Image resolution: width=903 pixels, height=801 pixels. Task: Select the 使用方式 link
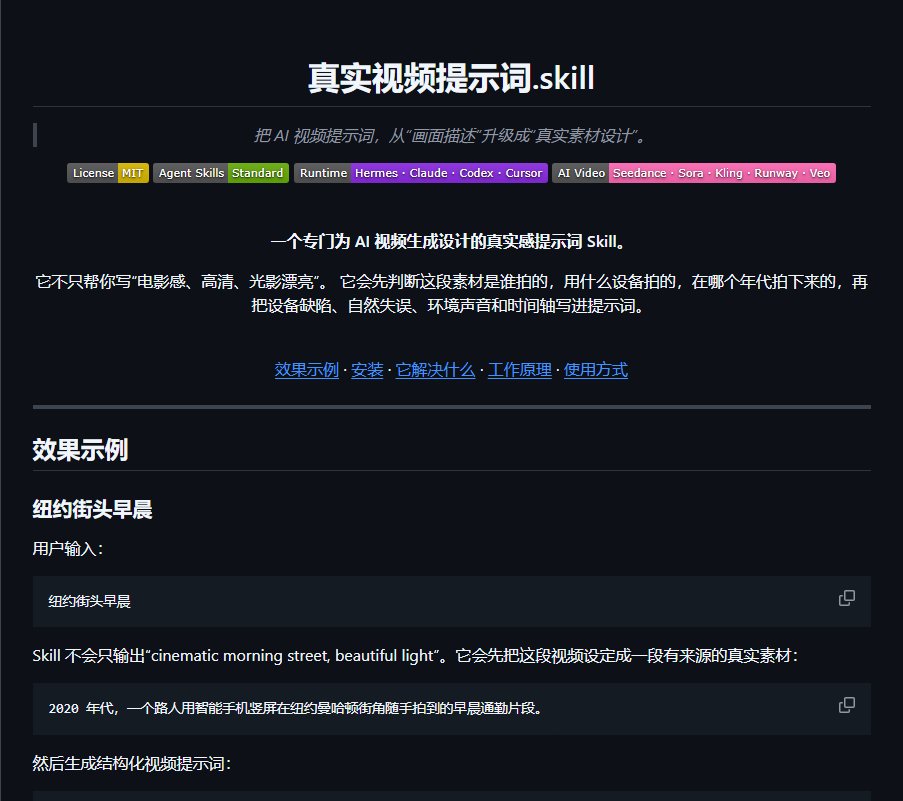click(x=595, y=370)
